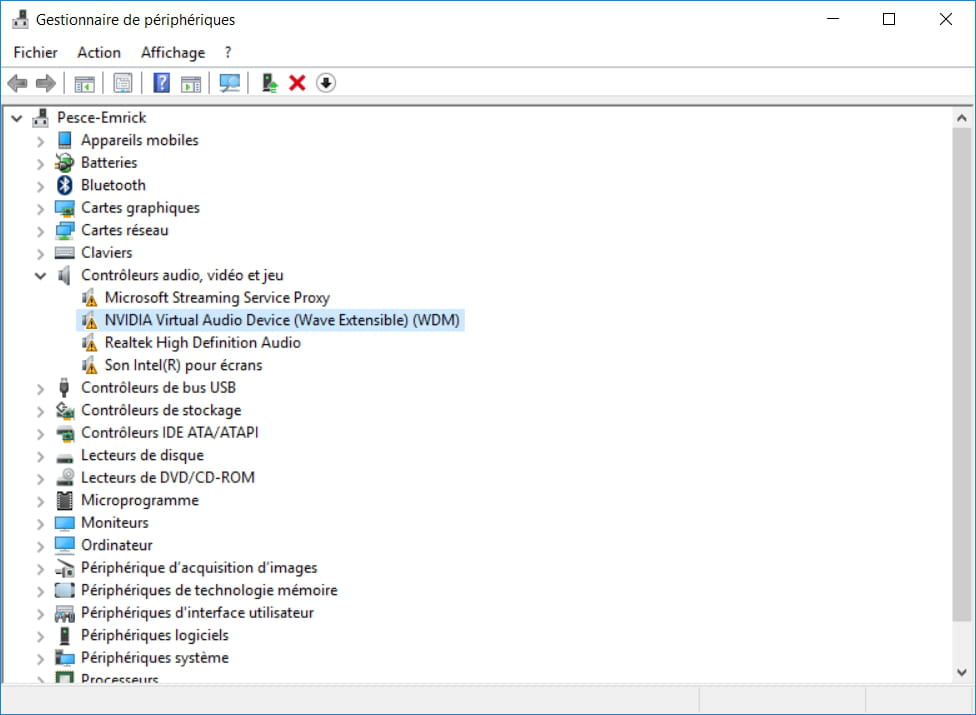Click scan for hardware changes monitor icon
Viewport: 976px width, 715px height.
coord(229,83)
